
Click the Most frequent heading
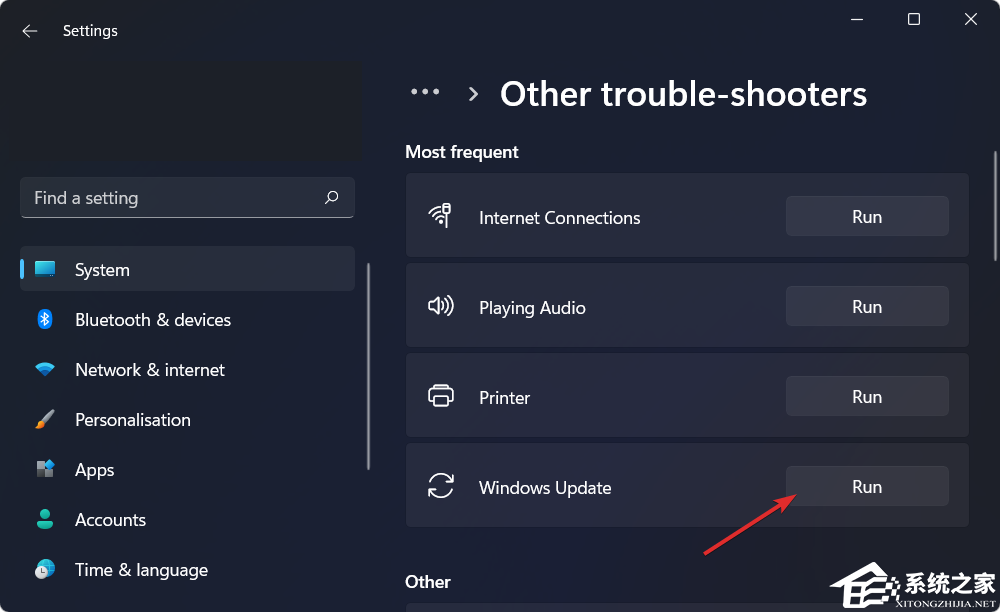tap(462, 152)
